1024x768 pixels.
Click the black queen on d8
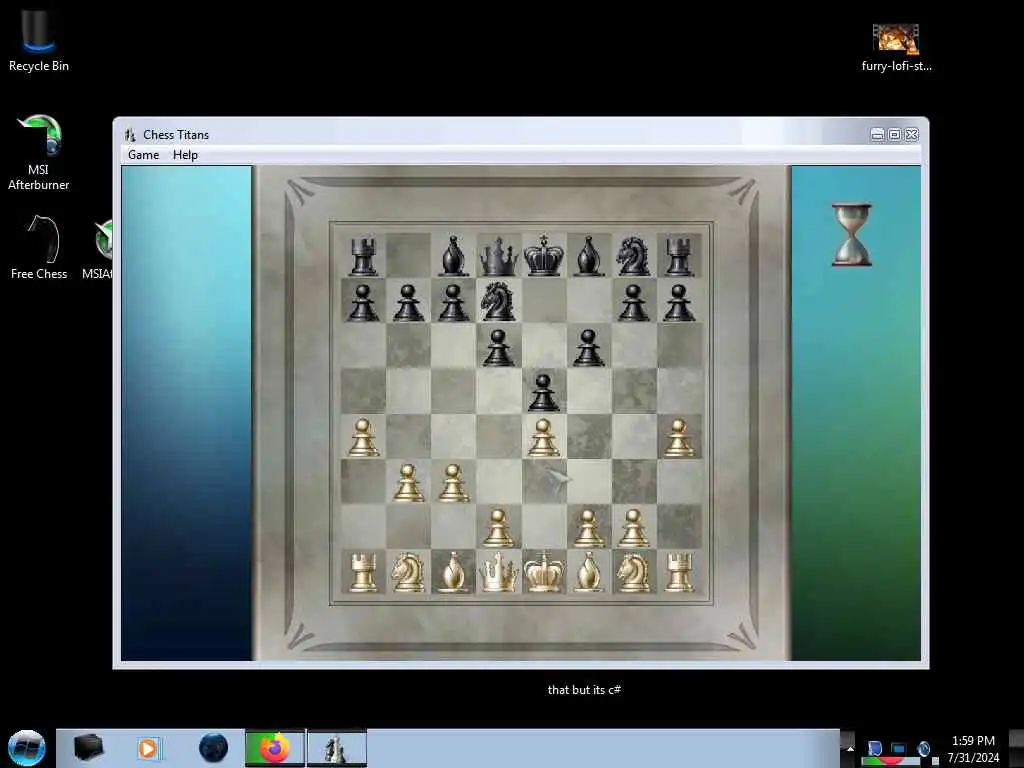[498, 257]
